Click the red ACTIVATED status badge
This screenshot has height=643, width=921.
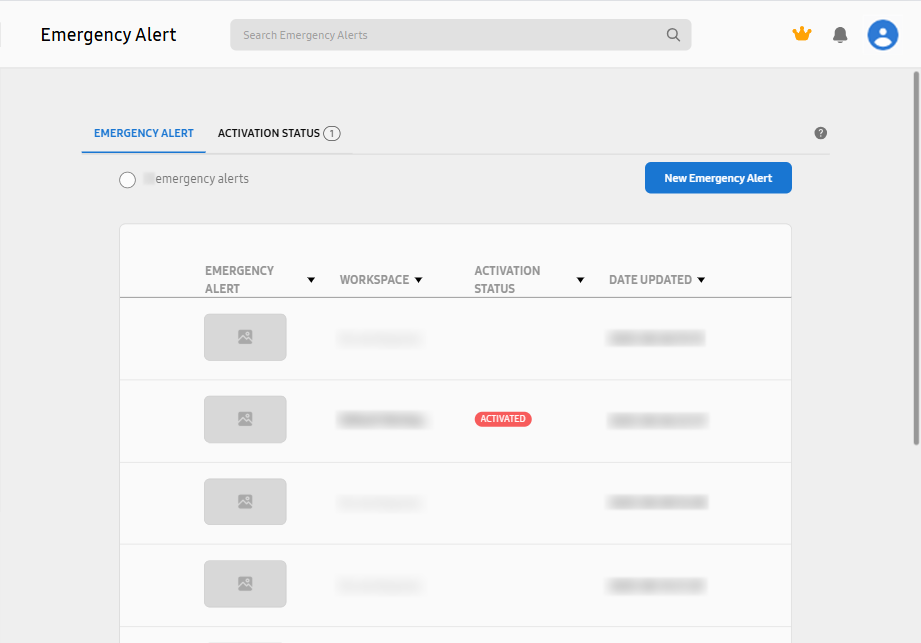click(503, 419)
